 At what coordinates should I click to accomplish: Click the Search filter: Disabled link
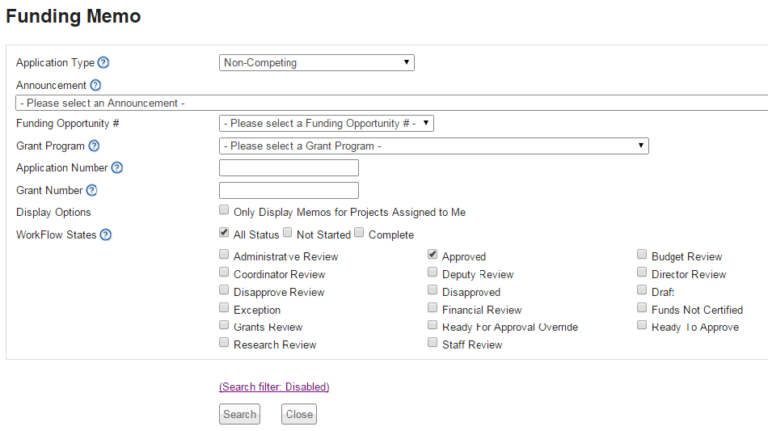274,387
